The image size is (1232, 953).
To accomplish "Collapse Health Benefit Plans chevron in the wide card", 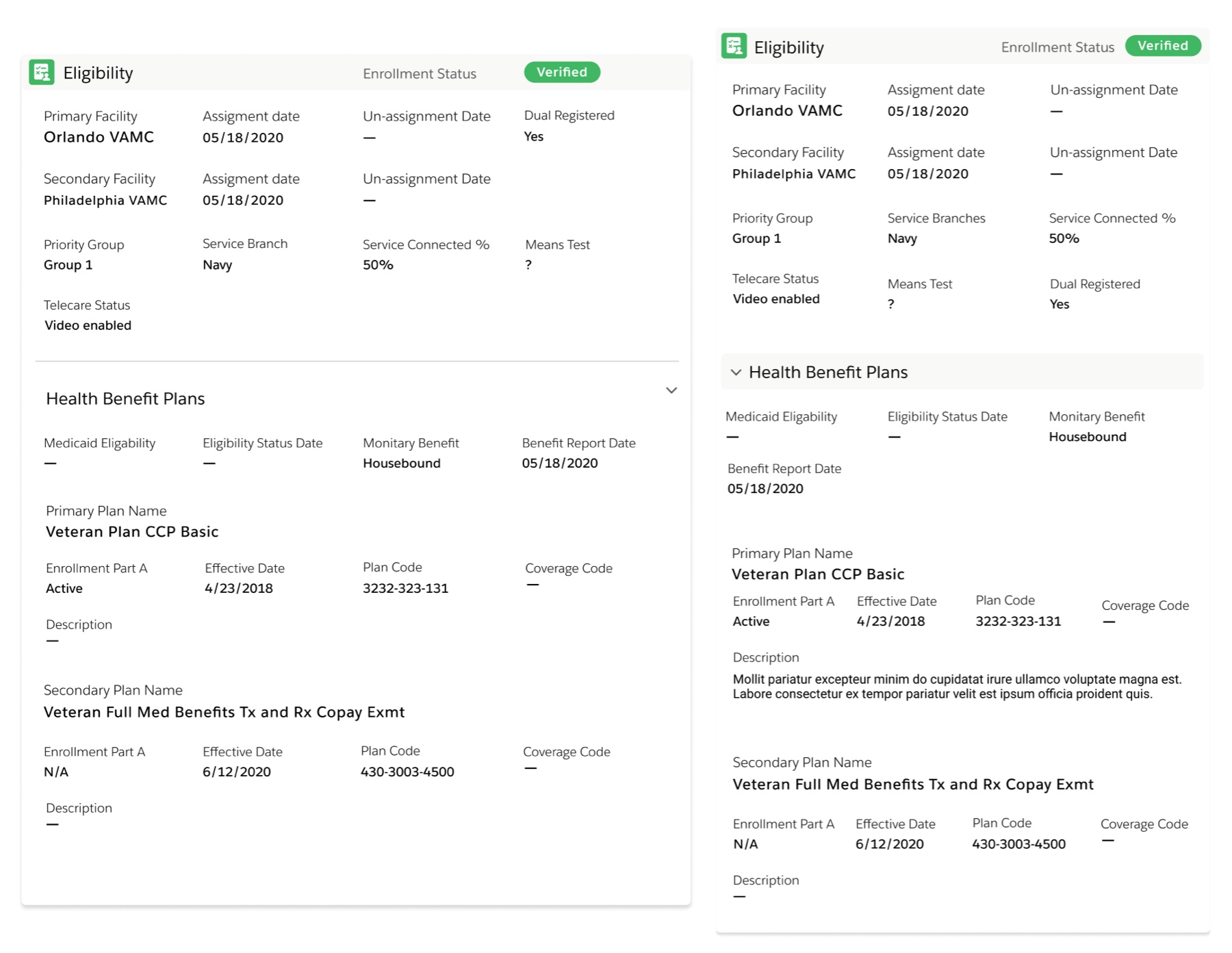I will coord(671,390).
